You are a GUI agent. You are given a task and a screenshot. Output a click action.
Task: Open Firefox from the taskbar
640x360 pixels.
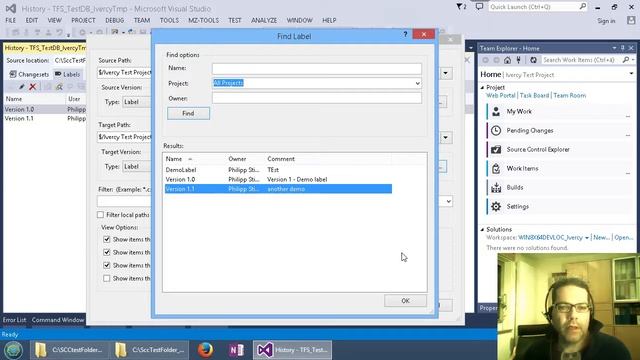pyautogui.click(x=205, y=350)
